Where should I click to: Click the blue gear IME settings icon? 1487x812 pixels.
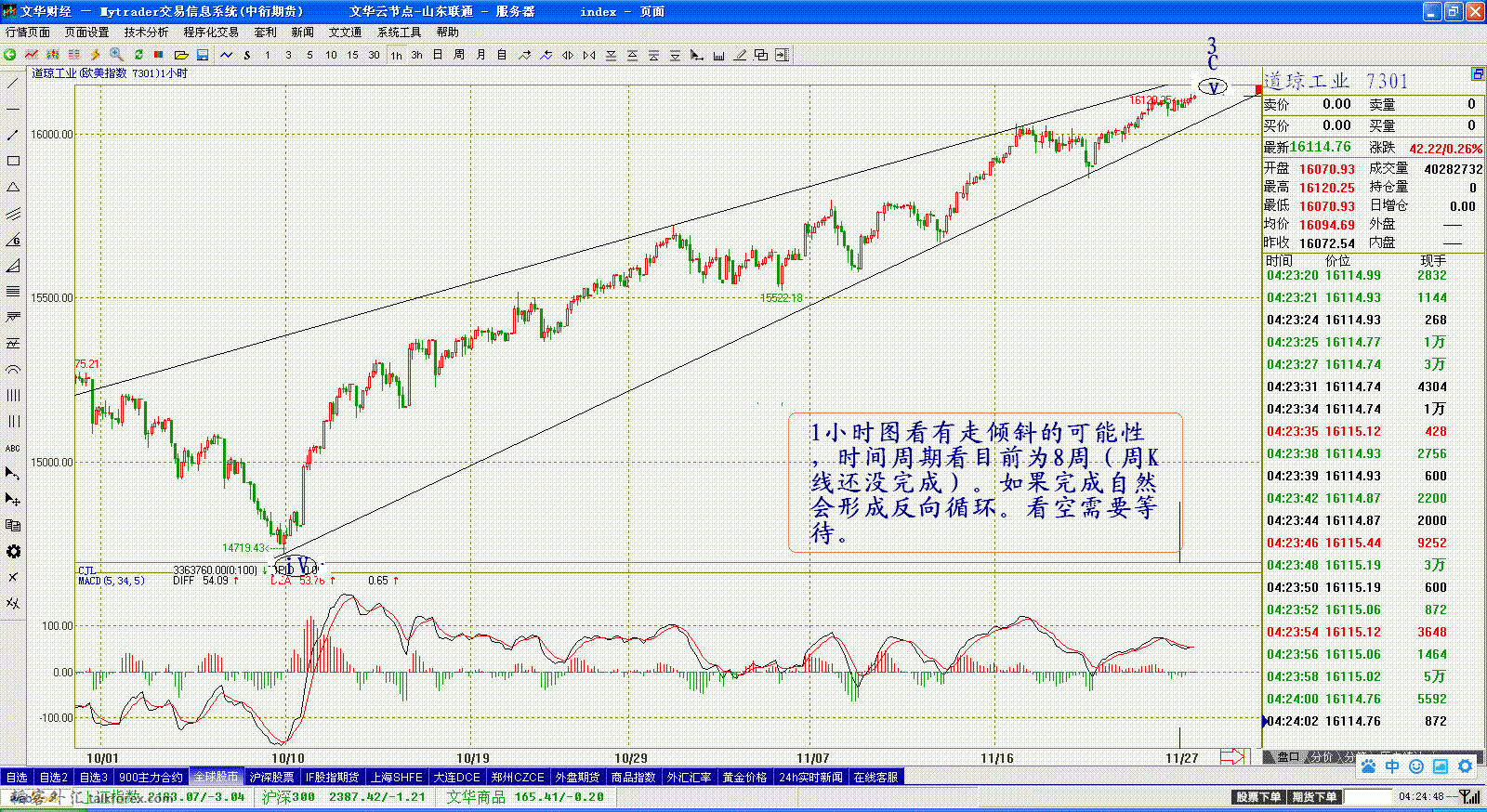(1466, 766)
